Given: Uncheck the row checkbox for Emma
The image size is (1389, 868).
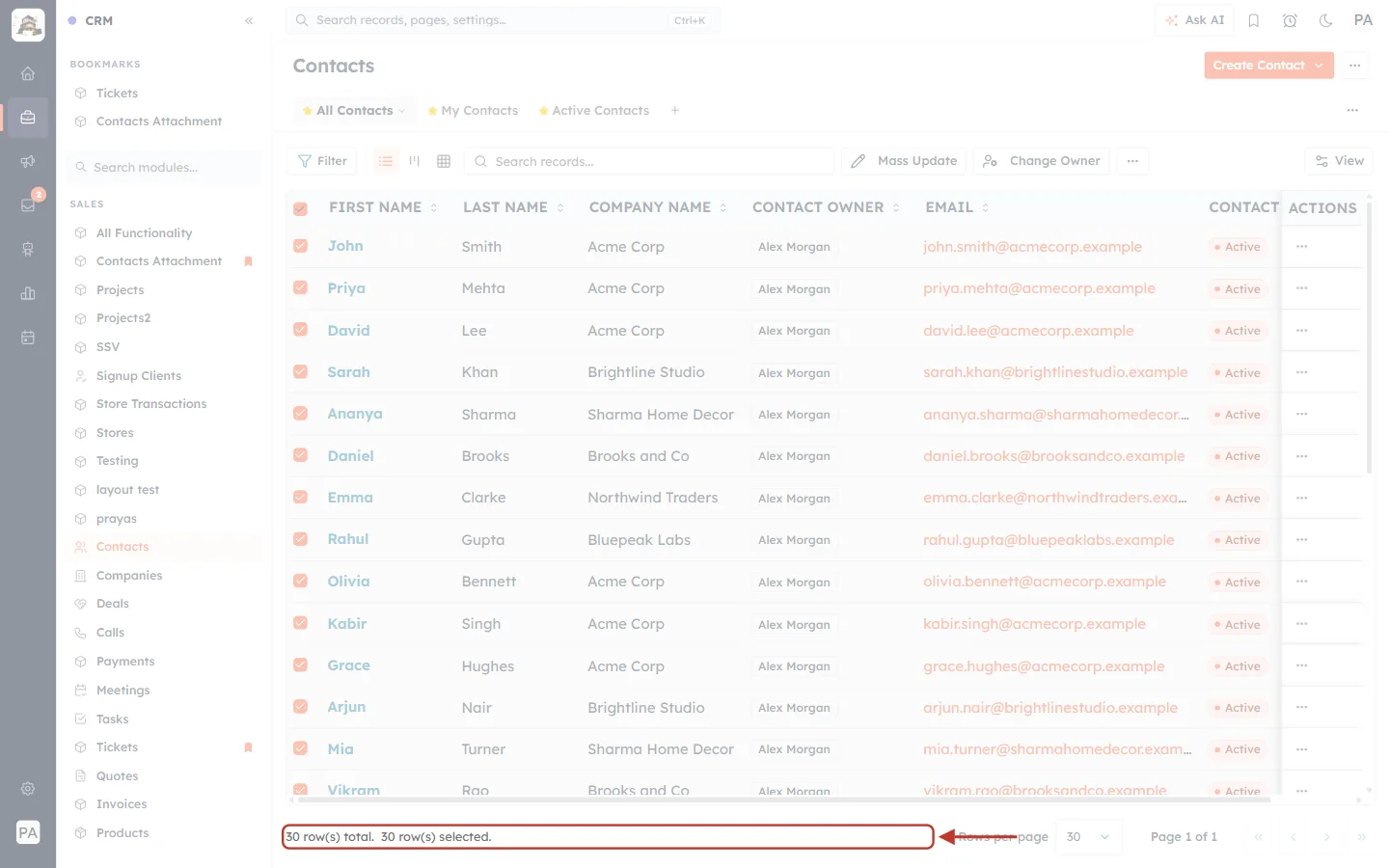Looking at the screenshot, I should point(301,497).
